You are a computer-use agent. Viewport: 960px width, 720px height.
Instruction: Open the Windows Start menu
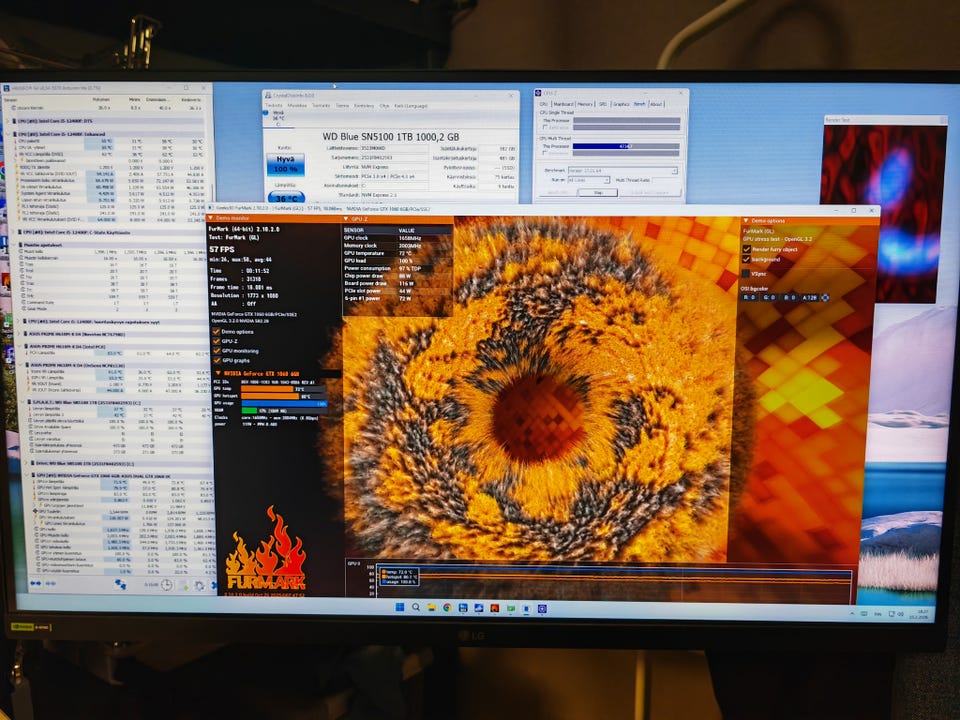point(400,607)
